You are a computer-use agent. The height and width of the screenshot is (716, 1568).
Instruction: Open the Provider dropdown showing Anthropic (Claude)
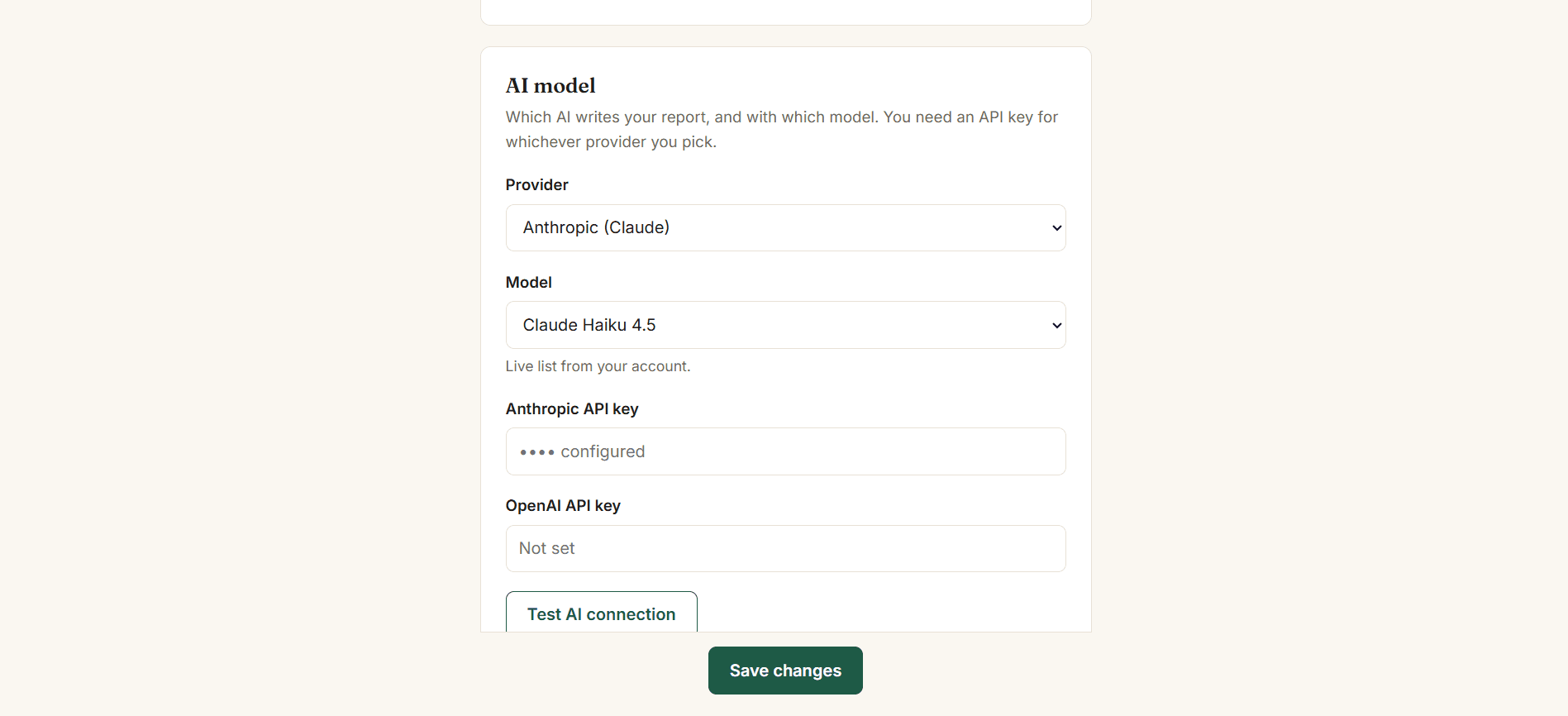[785, 227]
